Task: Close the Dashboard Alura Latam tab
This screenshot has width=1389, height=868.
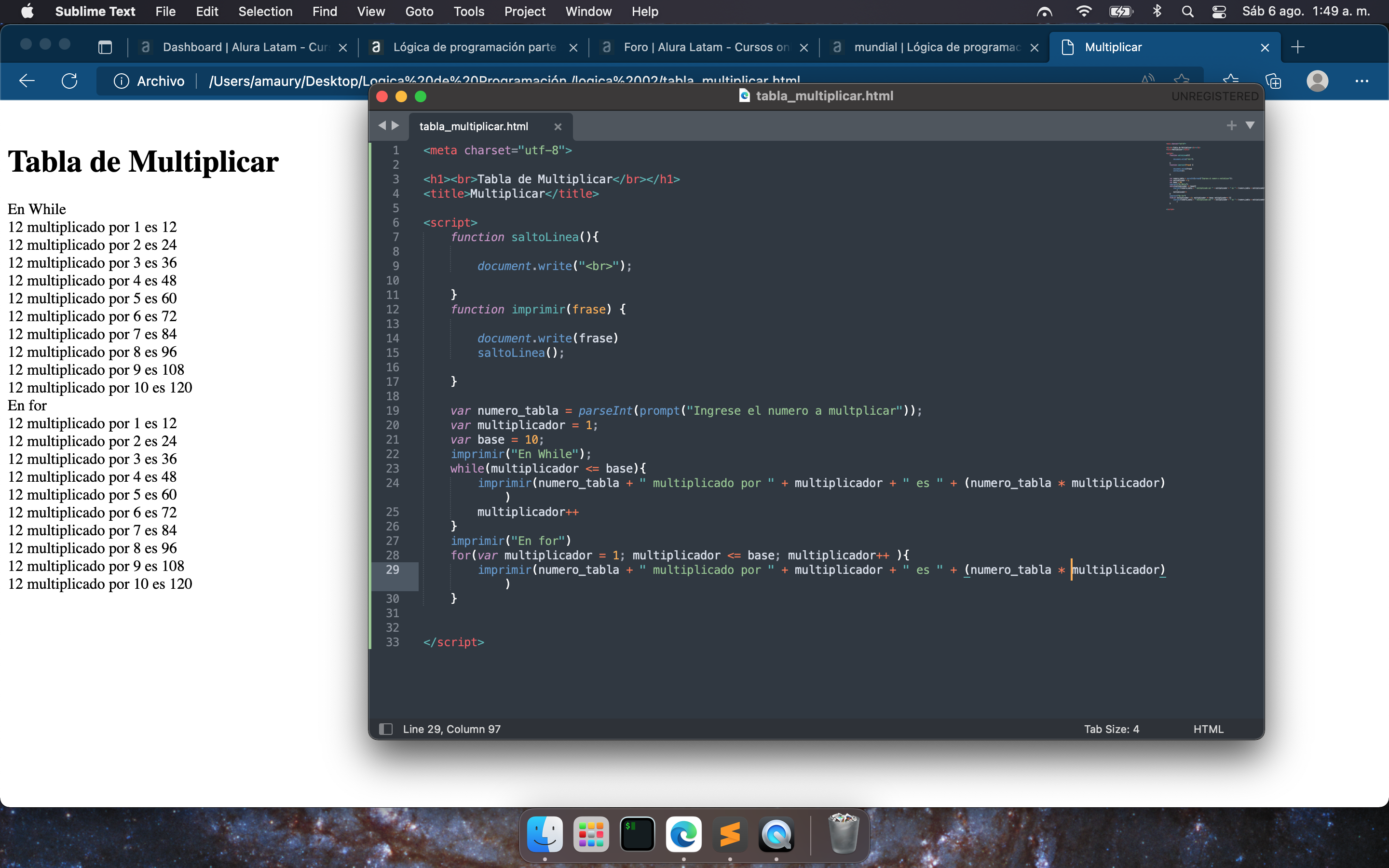Action: (342, 48)
